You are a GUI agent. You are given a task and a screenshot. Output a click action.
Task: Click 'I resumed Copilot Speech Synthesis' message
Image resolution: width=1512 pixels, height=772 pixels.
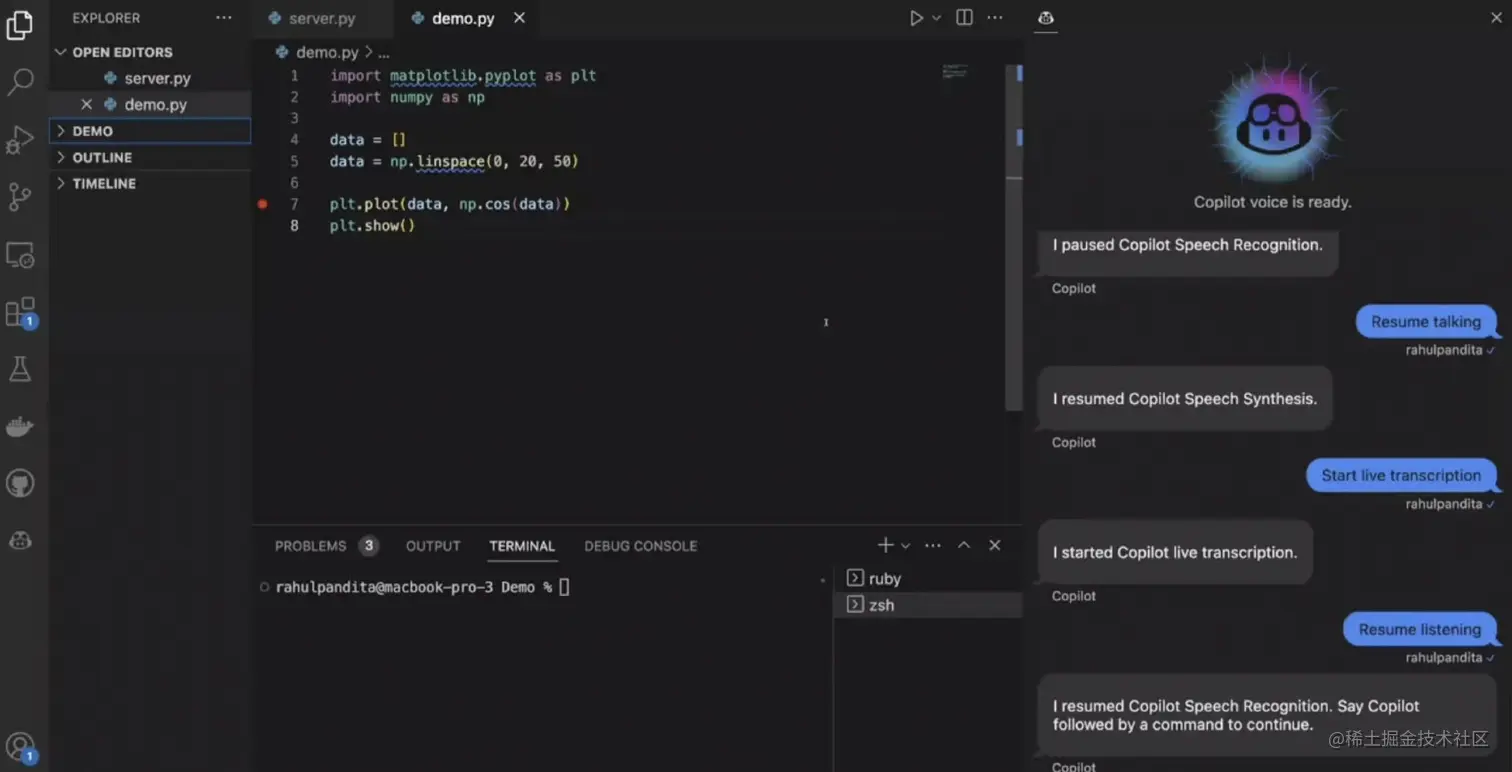(x=1185, y=399)
